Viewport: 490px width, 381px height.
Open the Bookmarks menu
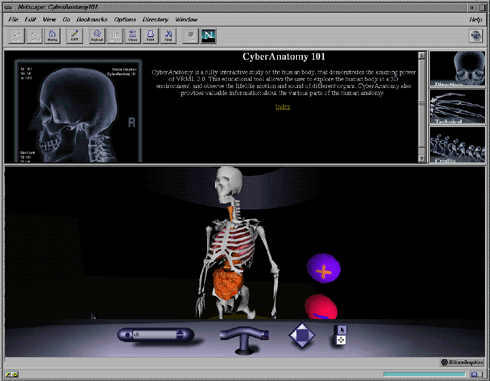point(92,19)
